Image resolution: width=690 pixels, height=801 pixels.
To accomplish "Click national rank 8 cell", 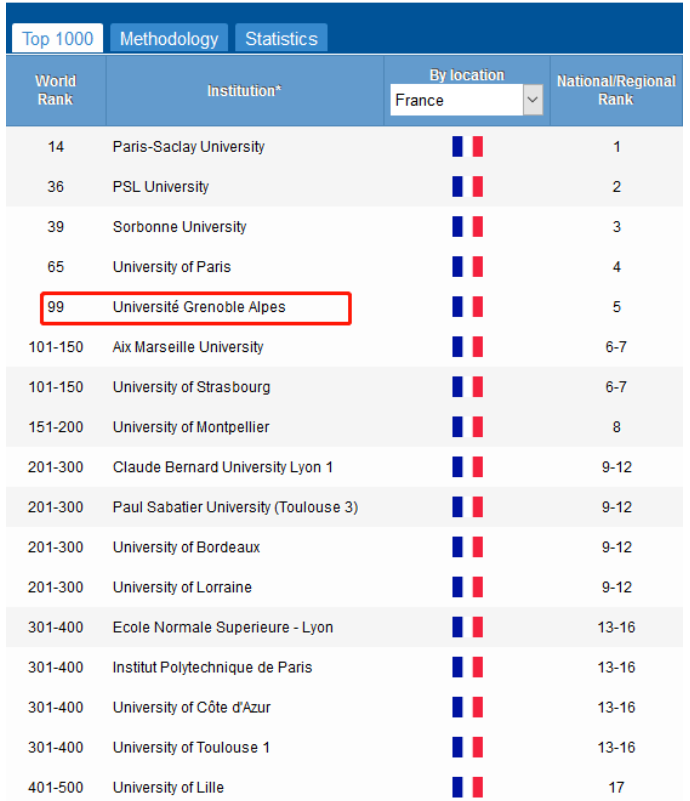I will [x=616, y=427].
